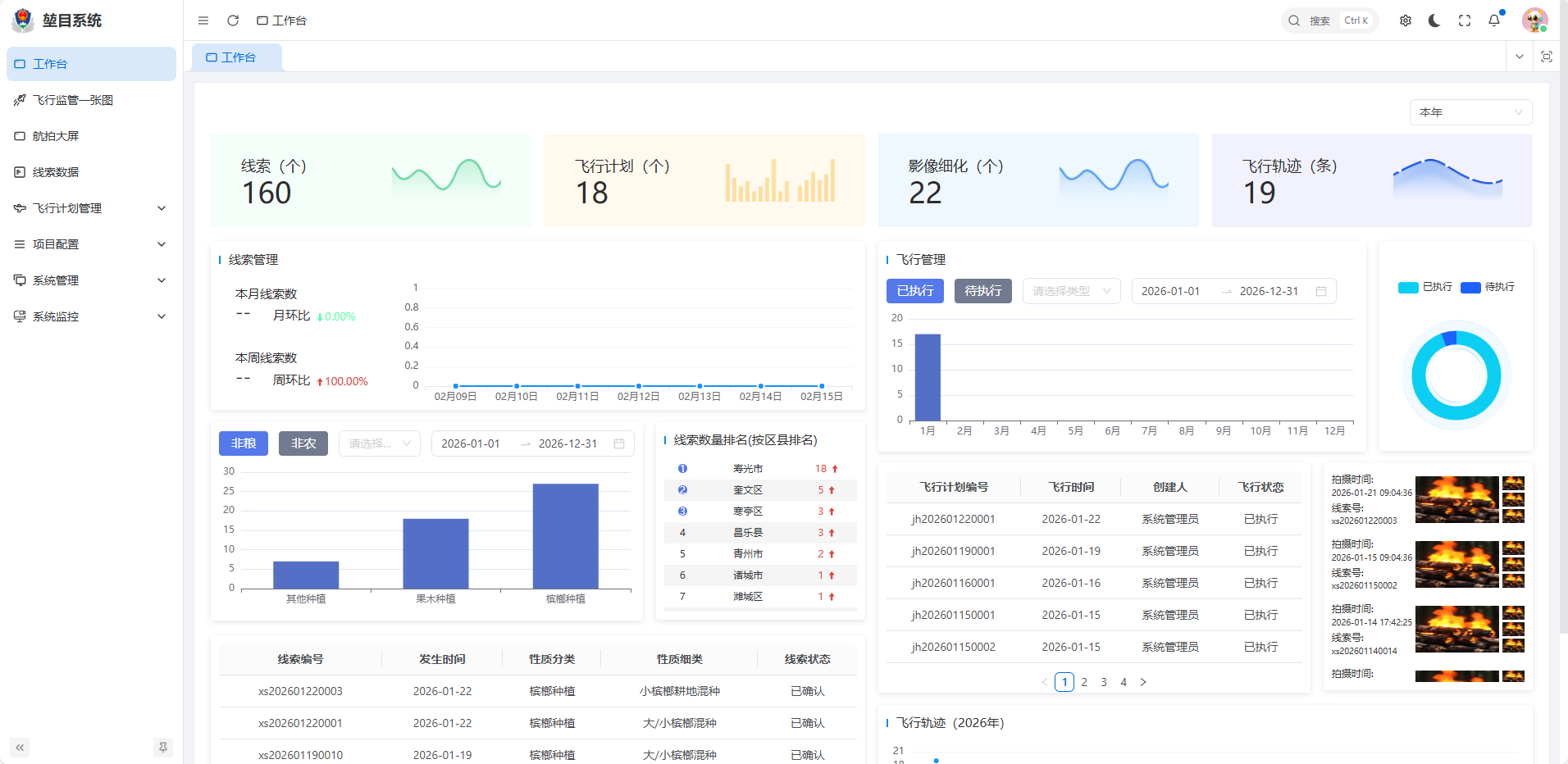Click the donut chart's cyan ring
Viewport: 1568px width, 764px height.
pos(1417,375)
